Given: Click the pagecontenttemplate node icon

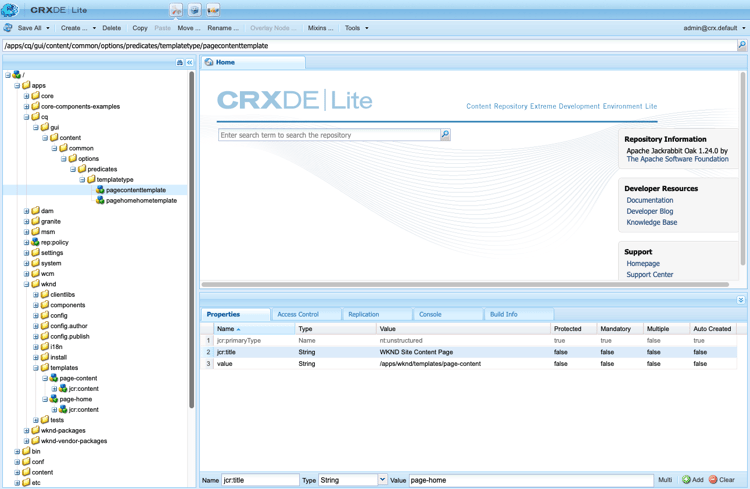Looking at the screenshot, I should pos(100,190).
